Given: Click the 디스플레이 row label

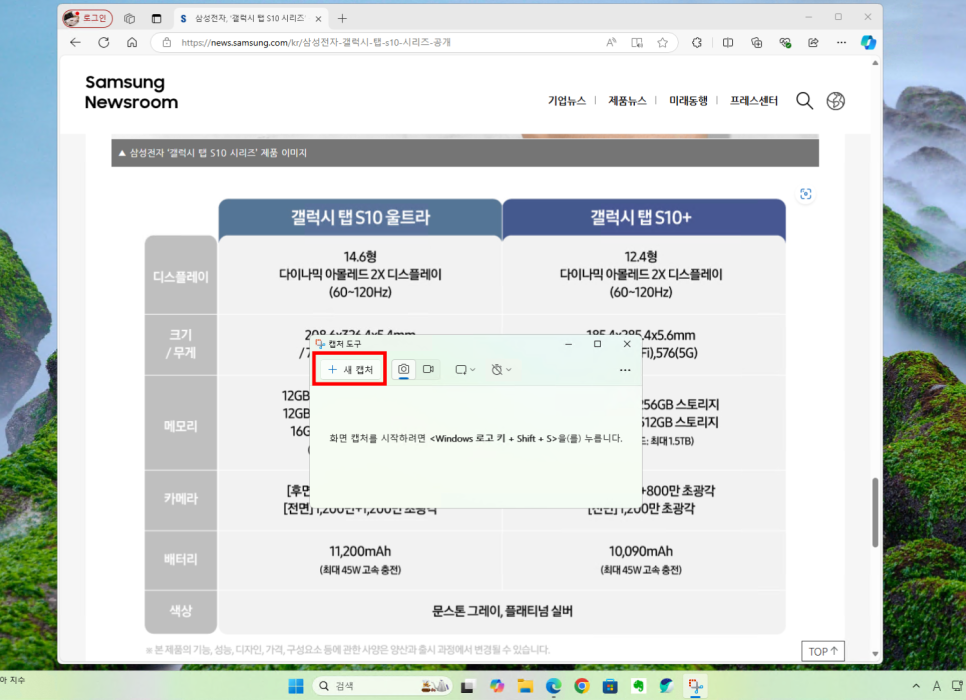Looking at the screenshot, I should point(181,277).
